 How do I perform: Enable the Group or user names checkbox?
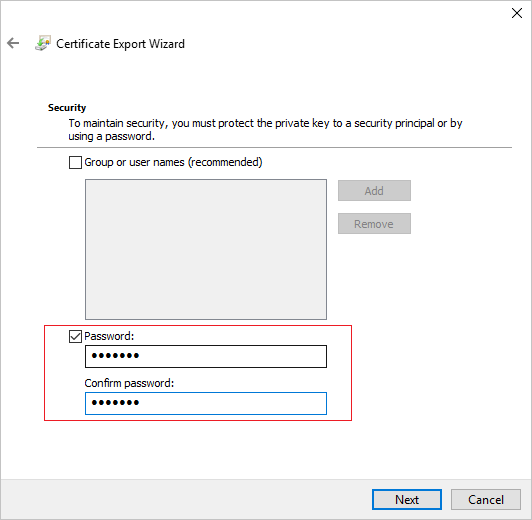[75, 162]
